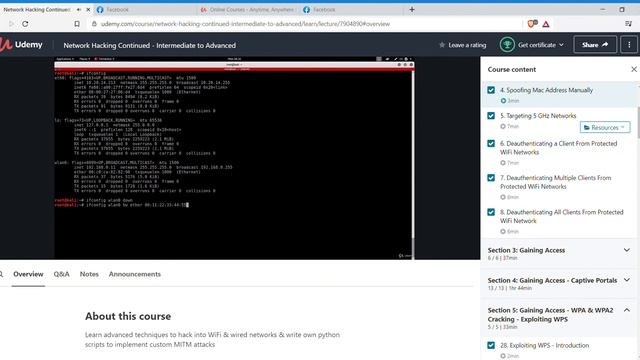Close the Network Hacking Continued tab
This screenshot has width=640, height=360.
click(88, 9)
